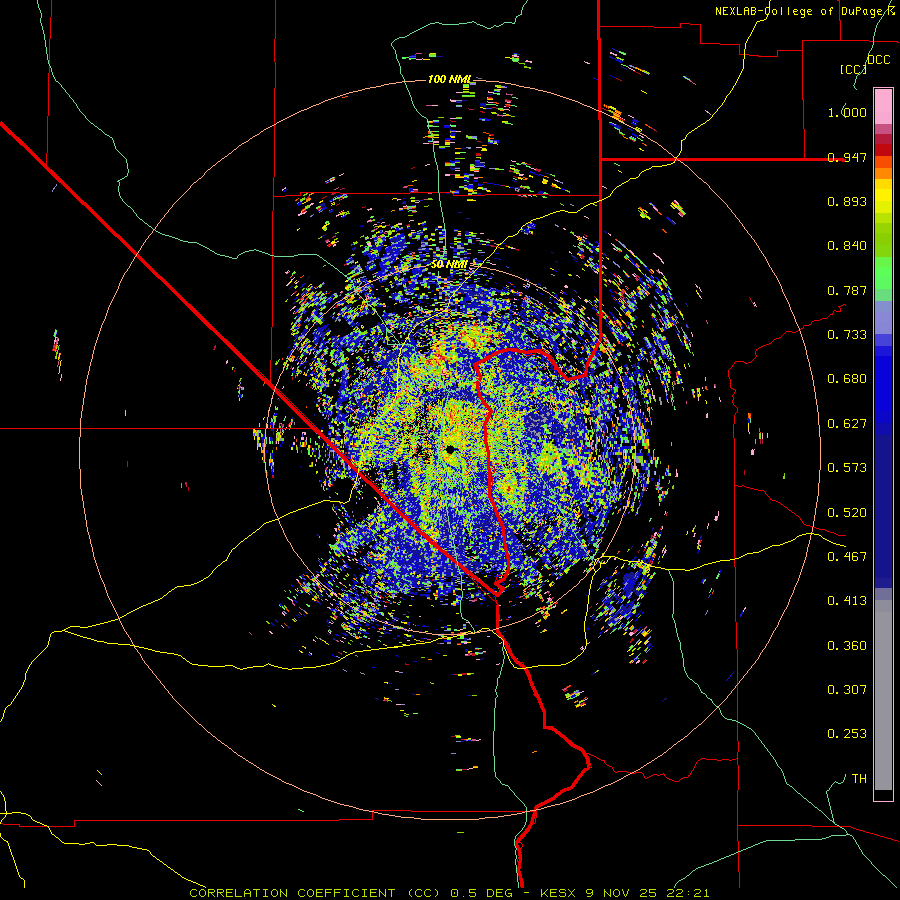900x900 pixels.
Task: Click the gray segment of color bar
Action: [x=883, y=695]
